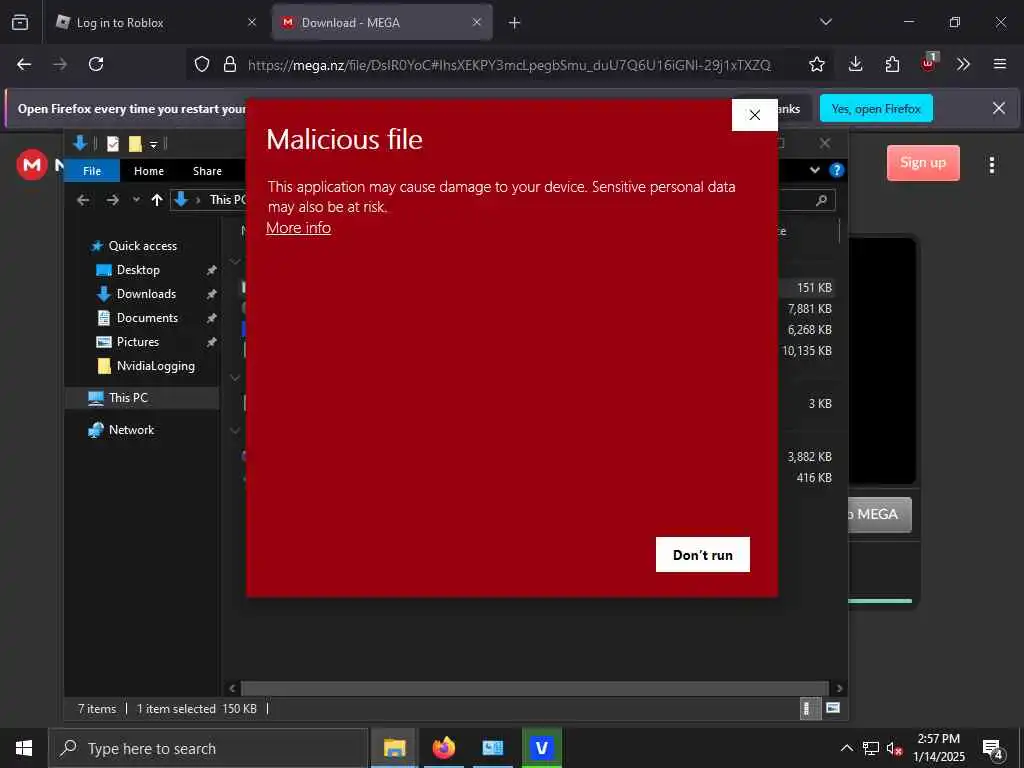1024x768 pixels.
Task: Bookmark this page with star icon
Action: pyautogui.click(x=816, y=64)
